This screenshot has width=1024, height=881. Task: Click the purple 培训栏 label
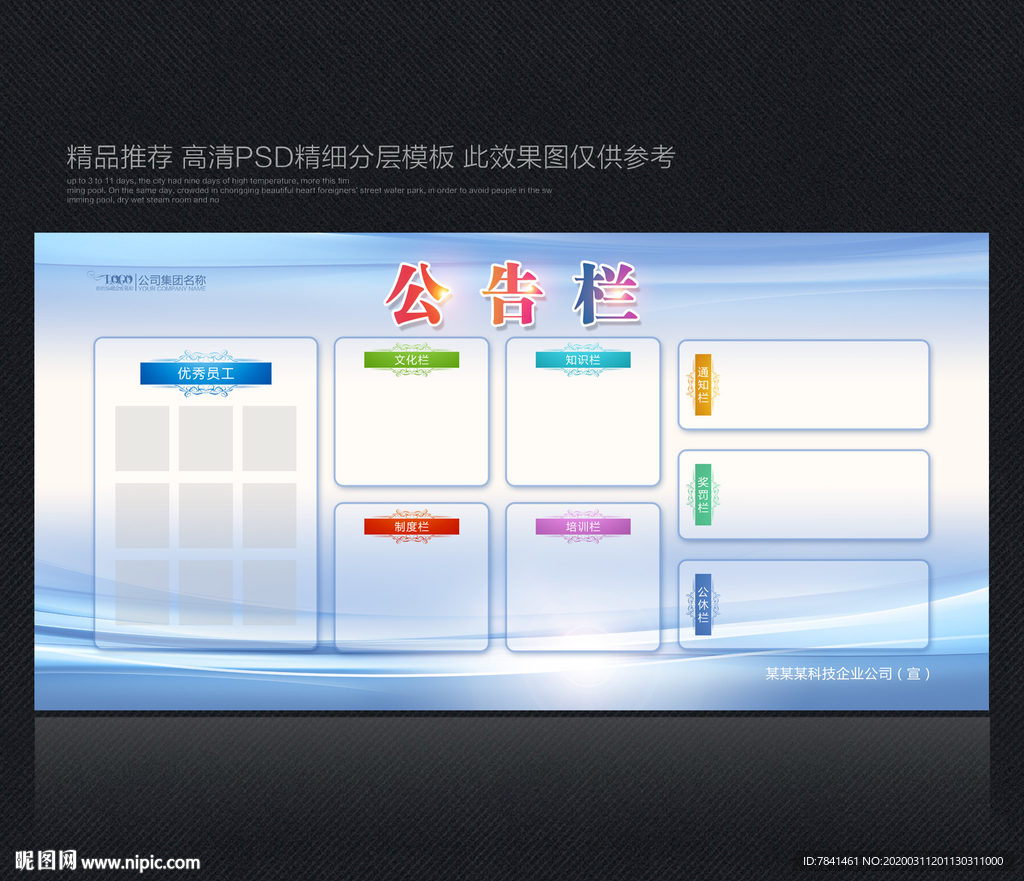pyautogui.click(x=583, y=526)
